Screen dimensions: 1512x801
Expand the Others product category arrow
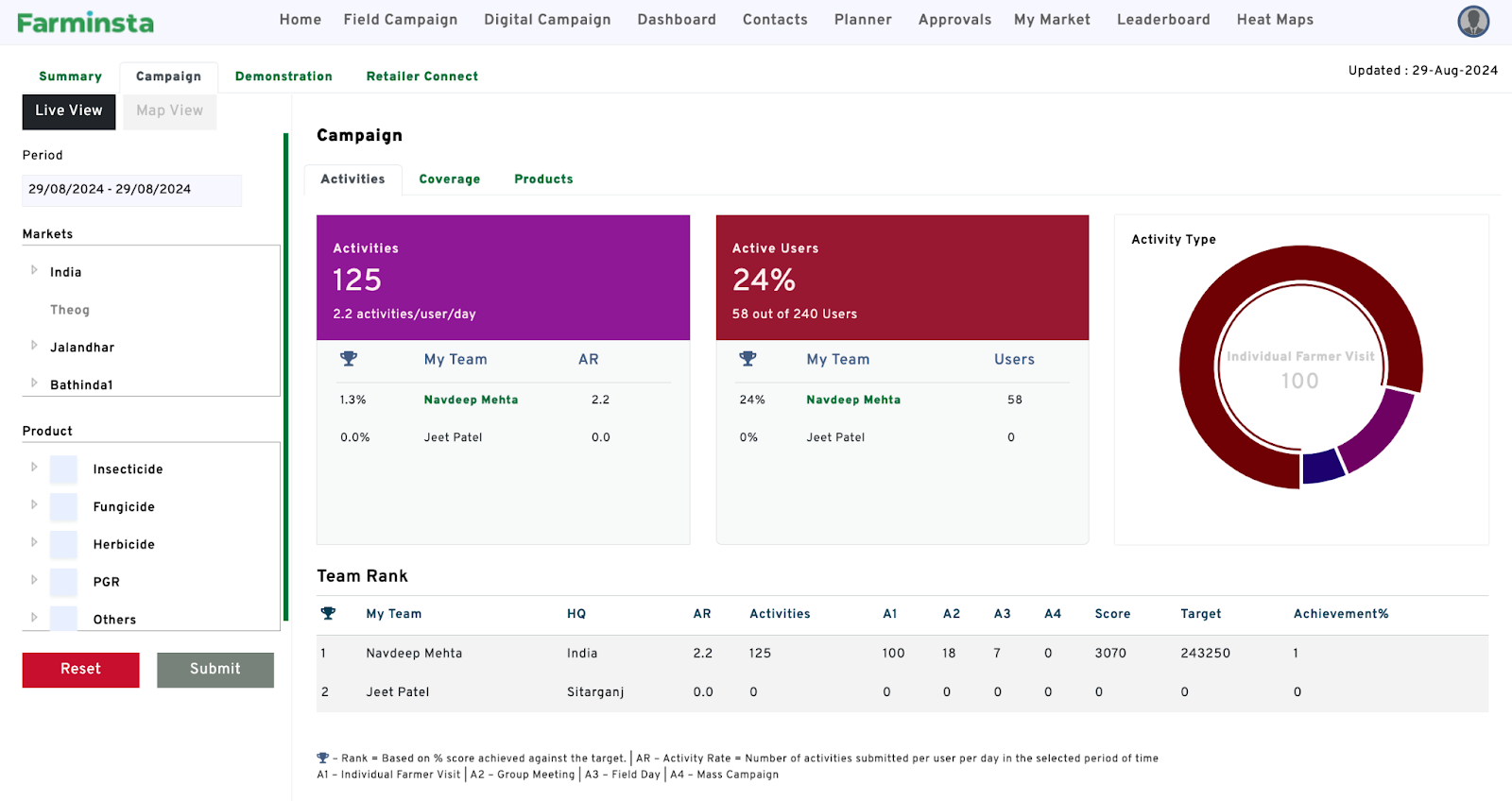[x=34, y=618]
